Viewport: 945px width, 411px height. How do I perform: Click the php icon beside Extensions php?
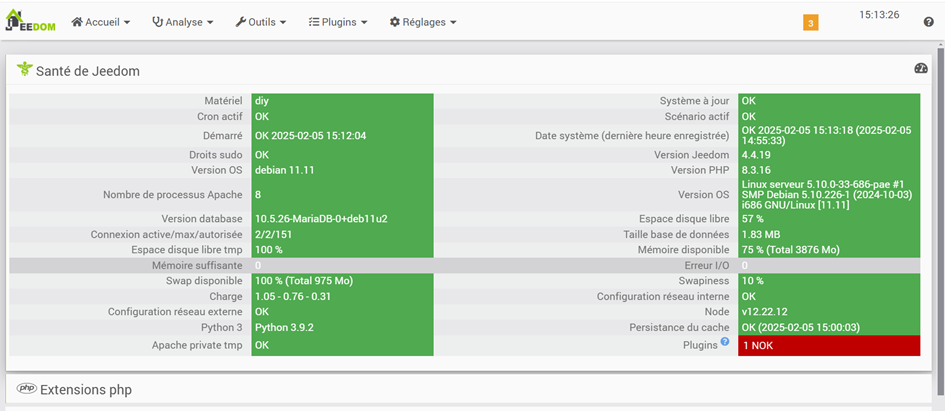[x=27, y=389]
